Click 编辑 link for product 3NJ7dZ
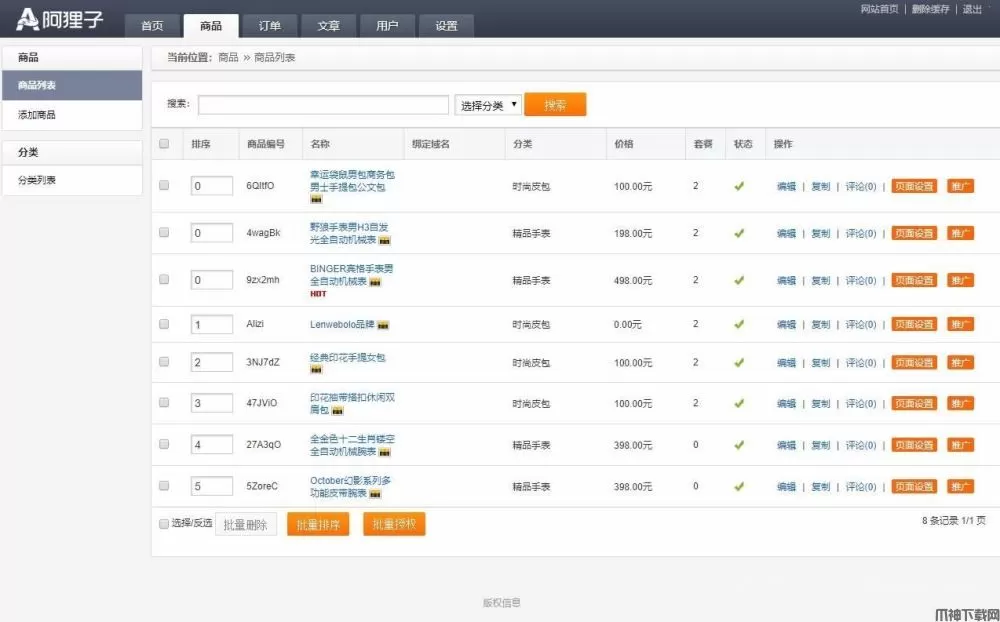The height and width of the screenshot is (622, 1000). pos(786,363)
